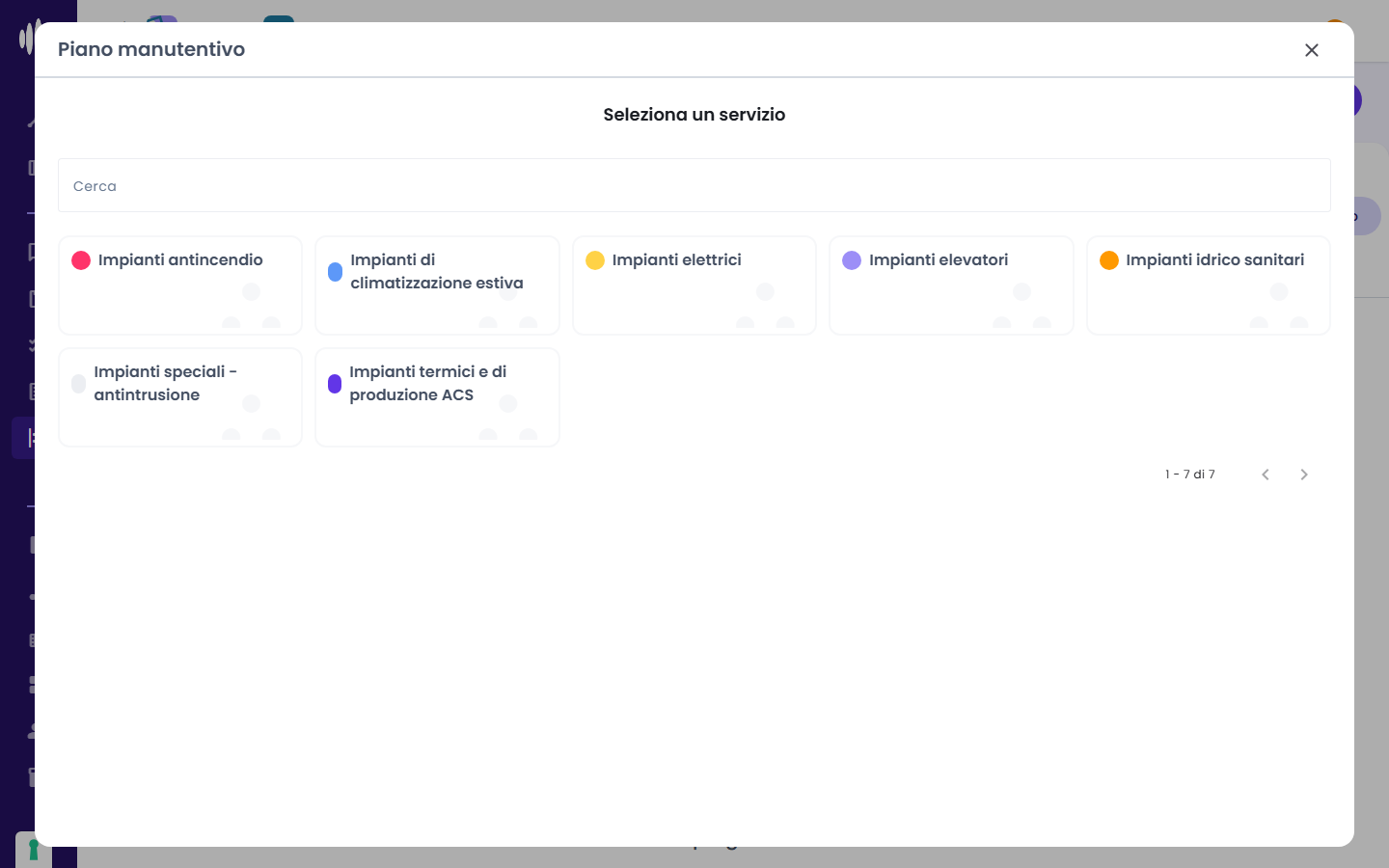Viewport: 1389px width, 868px height.
Task: Click the yellow dot of Impianti elettrici
Action: tap(595, 260)
